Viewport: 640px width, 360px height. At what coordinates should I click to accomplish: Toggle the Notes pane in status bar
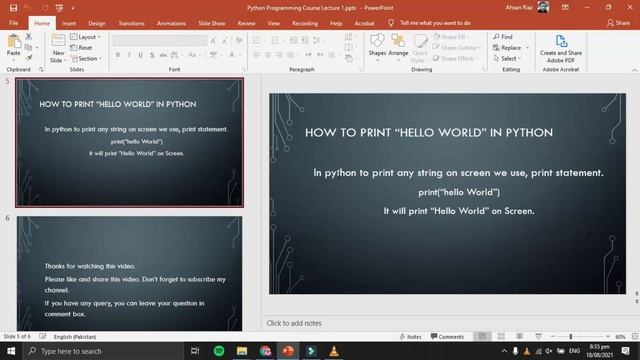pos(410,337)
